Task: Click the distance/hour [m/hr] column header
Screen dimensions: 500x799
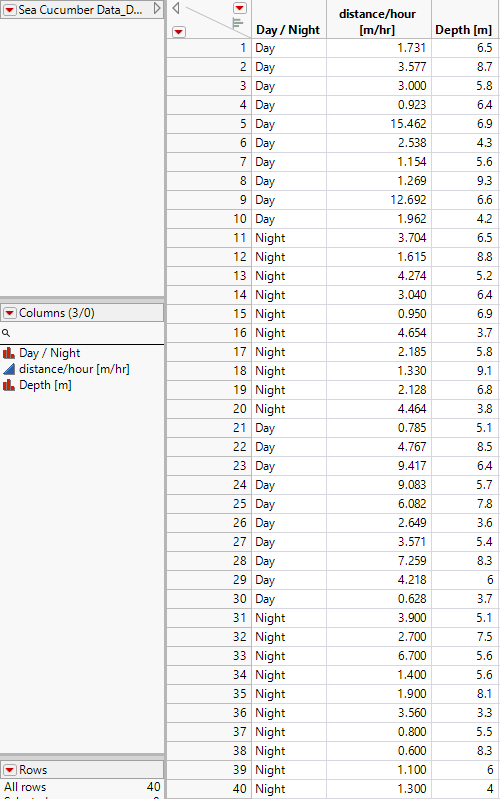Action: pos(378,21)
